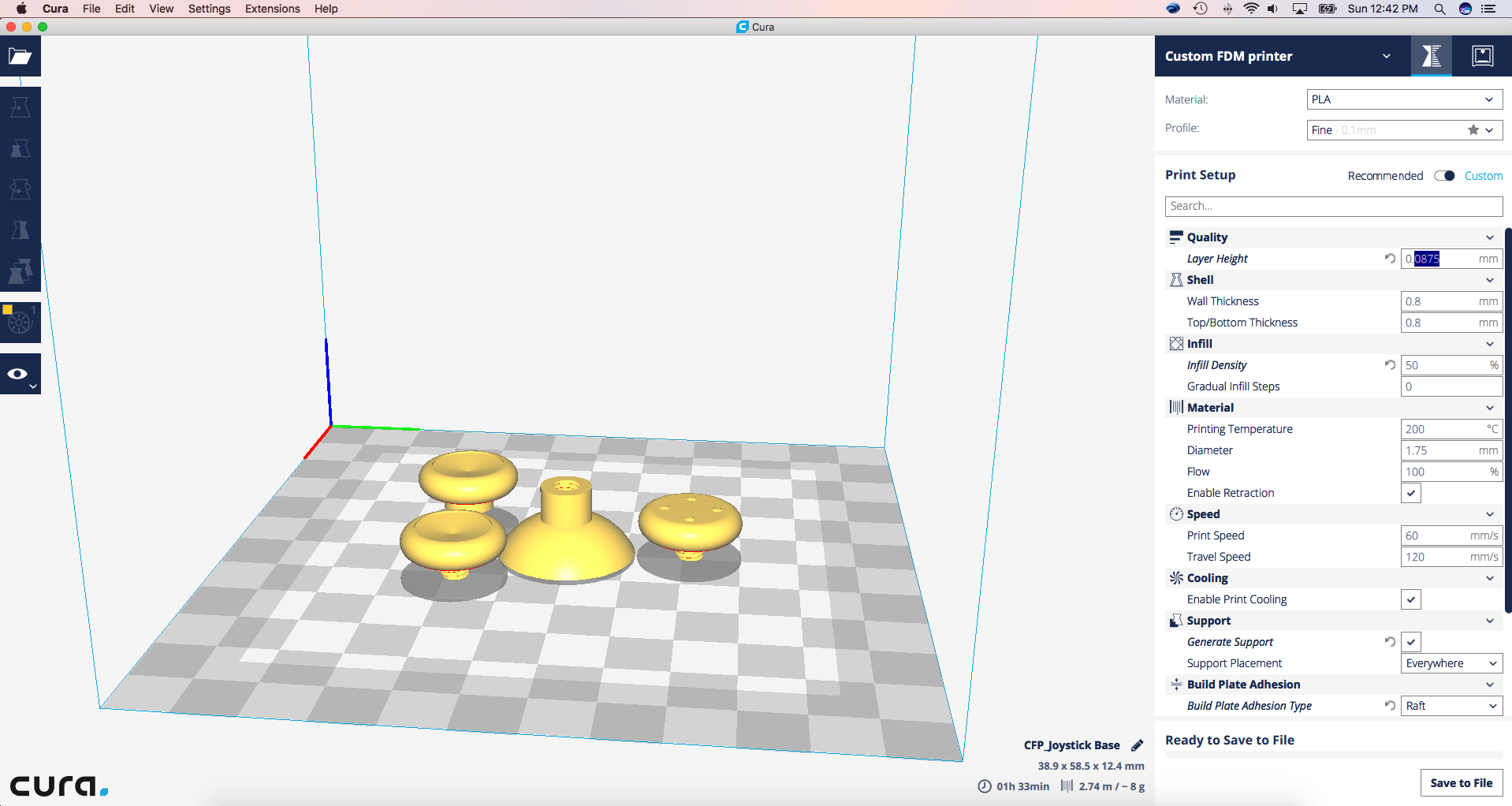Select the Scale tool in the left toolbar
This screenshot has height=806, width=1512.
click(x=20, y=148)
